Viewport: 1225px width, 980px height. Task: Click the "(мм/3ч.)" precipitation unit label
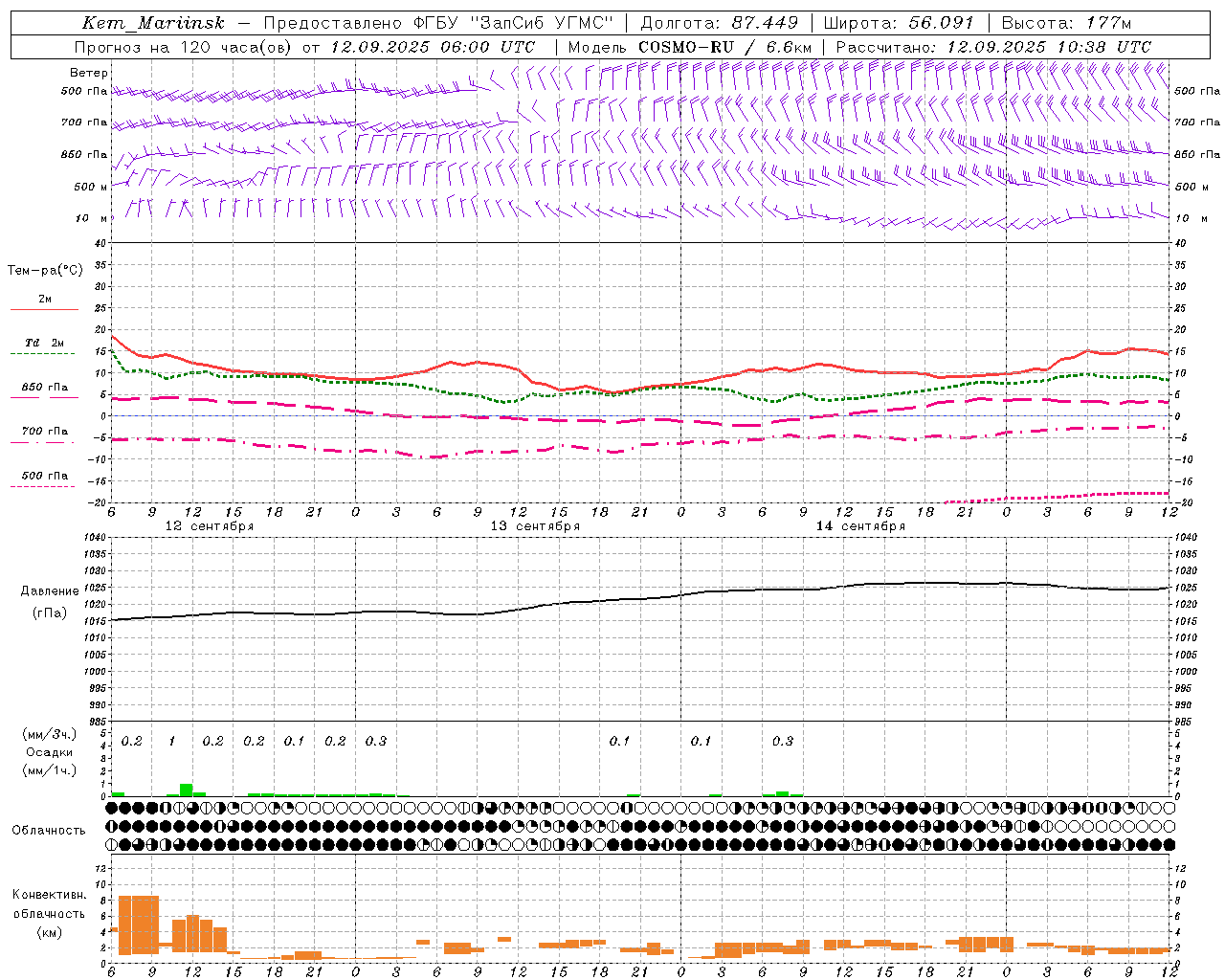tap(49, 734)
